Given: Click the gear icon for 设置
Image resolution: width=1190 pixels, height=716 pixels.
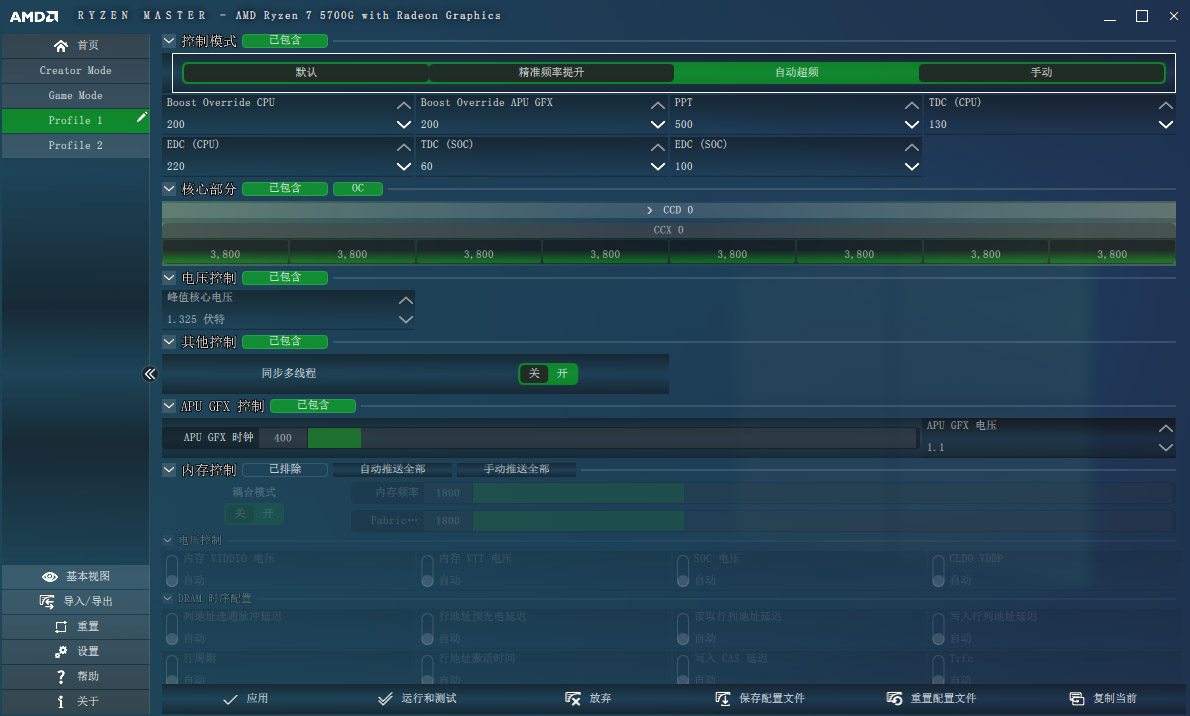Looking at the screenshot, I should [x=61, y=652].
